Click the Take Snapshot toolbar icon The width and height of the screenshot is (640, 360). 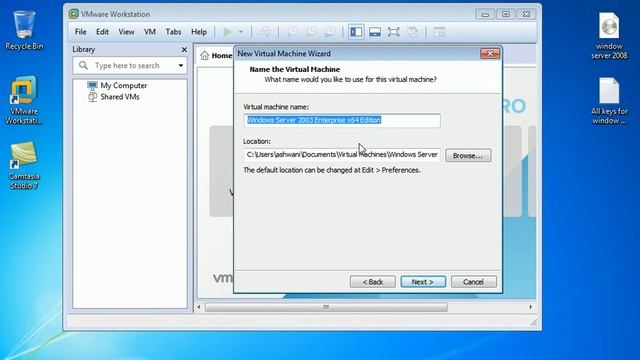[292, 32]
